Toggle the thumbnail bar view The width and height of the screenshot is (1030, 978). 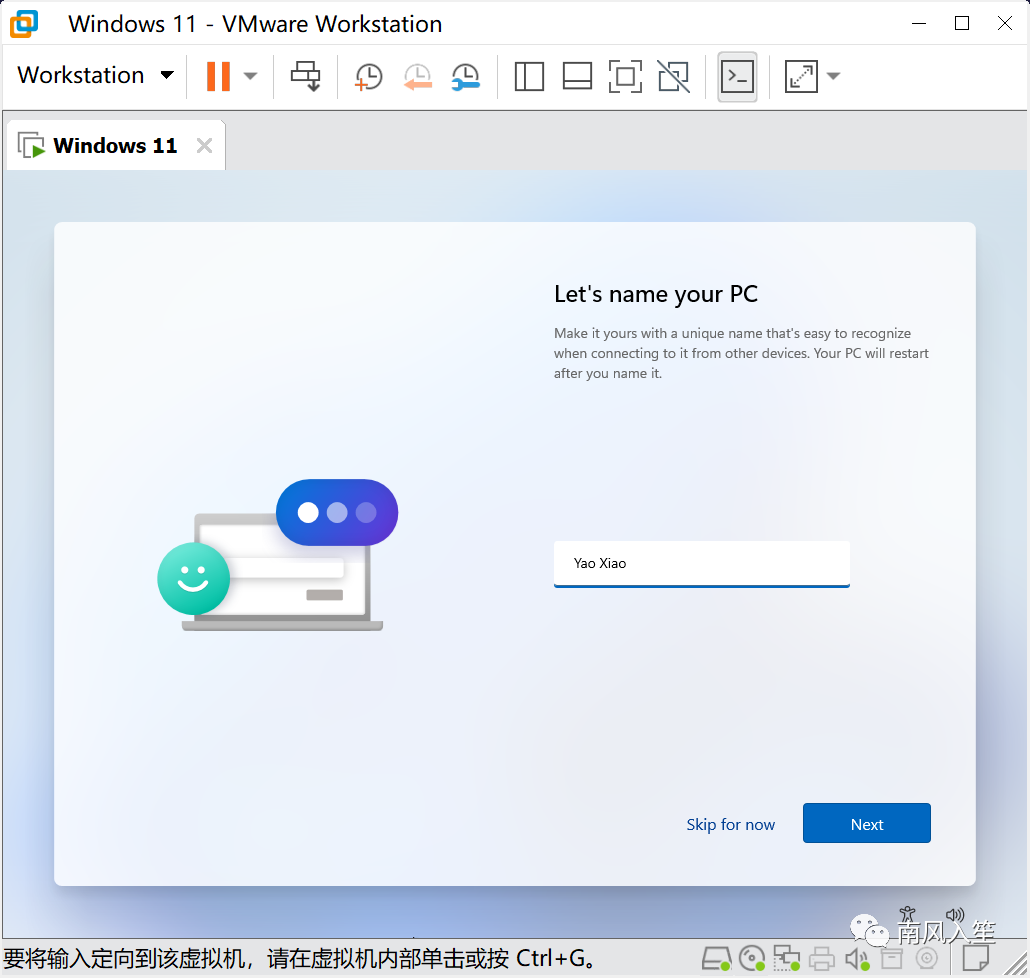(x=577, y=76)
